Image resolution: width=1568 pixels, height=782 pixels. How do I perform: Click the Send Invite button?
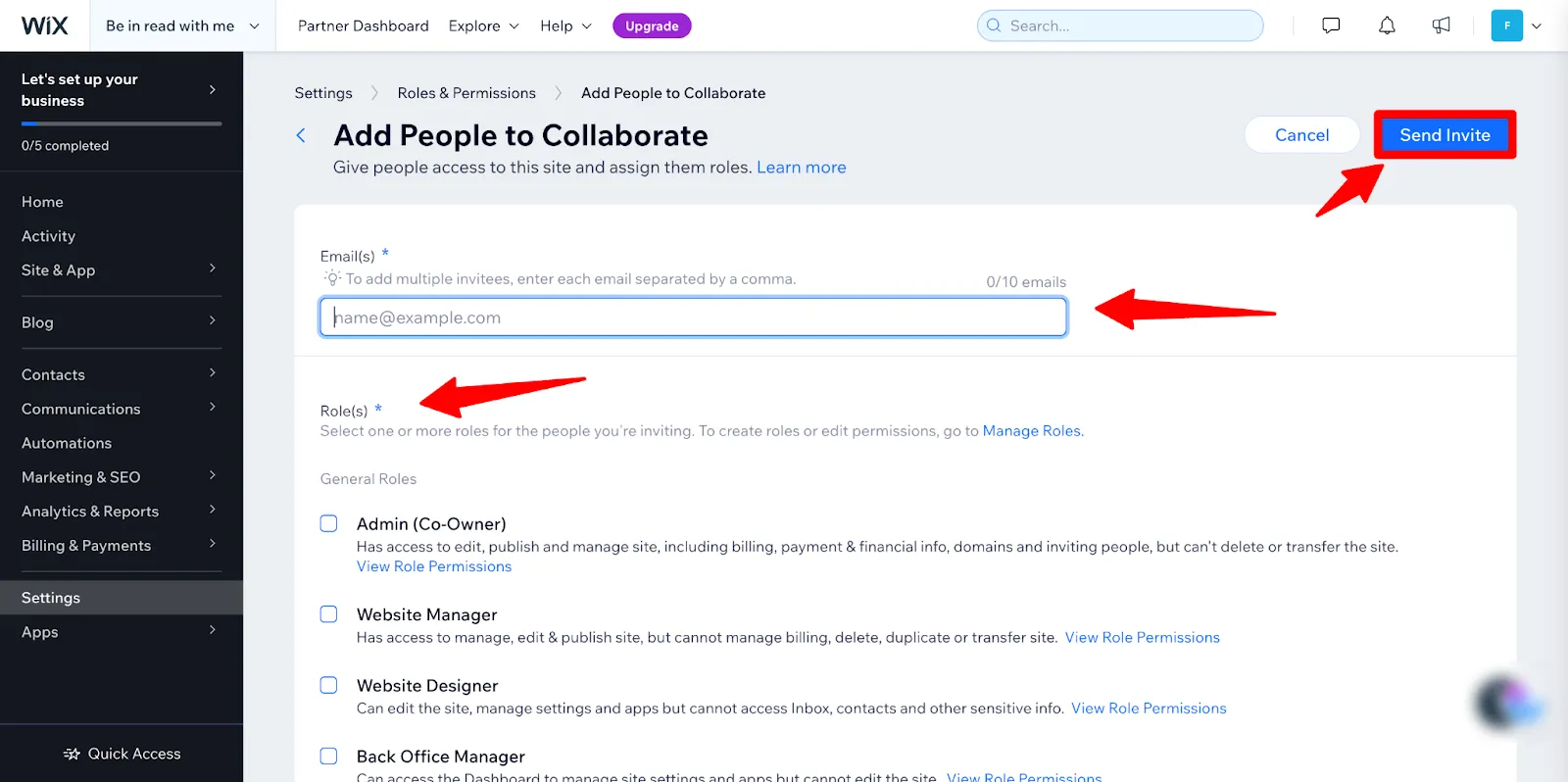(1444, 135)
